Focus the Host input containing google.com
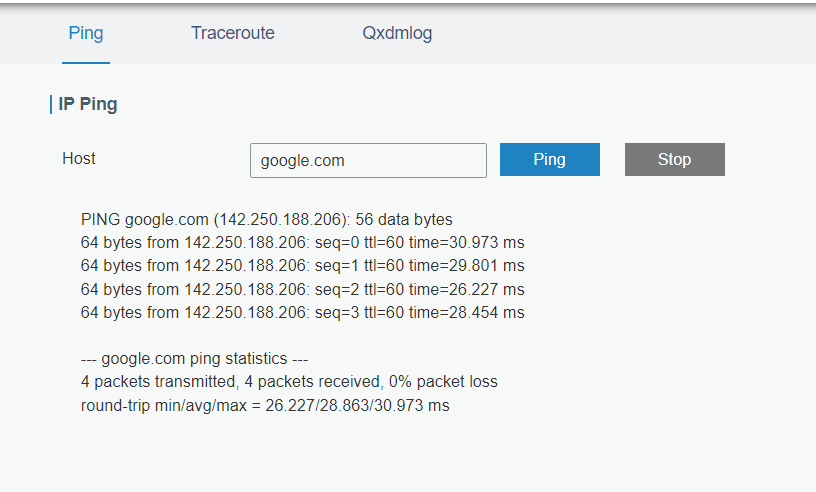Screen dimensions: 816x492 click(x=368, y=160)
